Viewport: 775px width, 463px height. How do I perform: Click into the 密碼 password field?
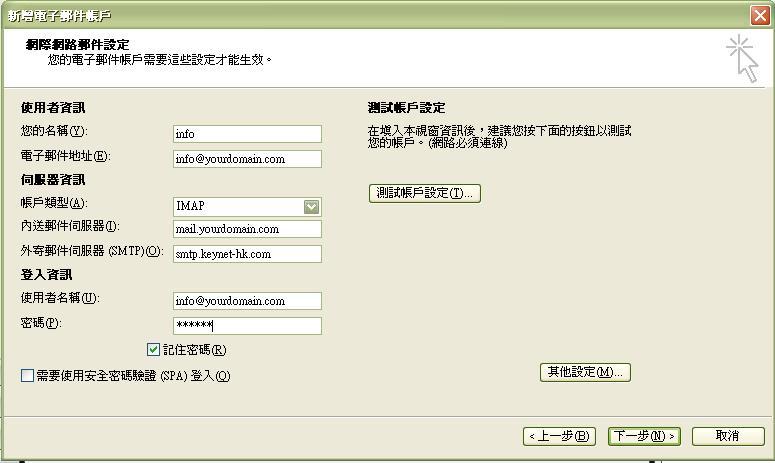(x=247, y=326)
